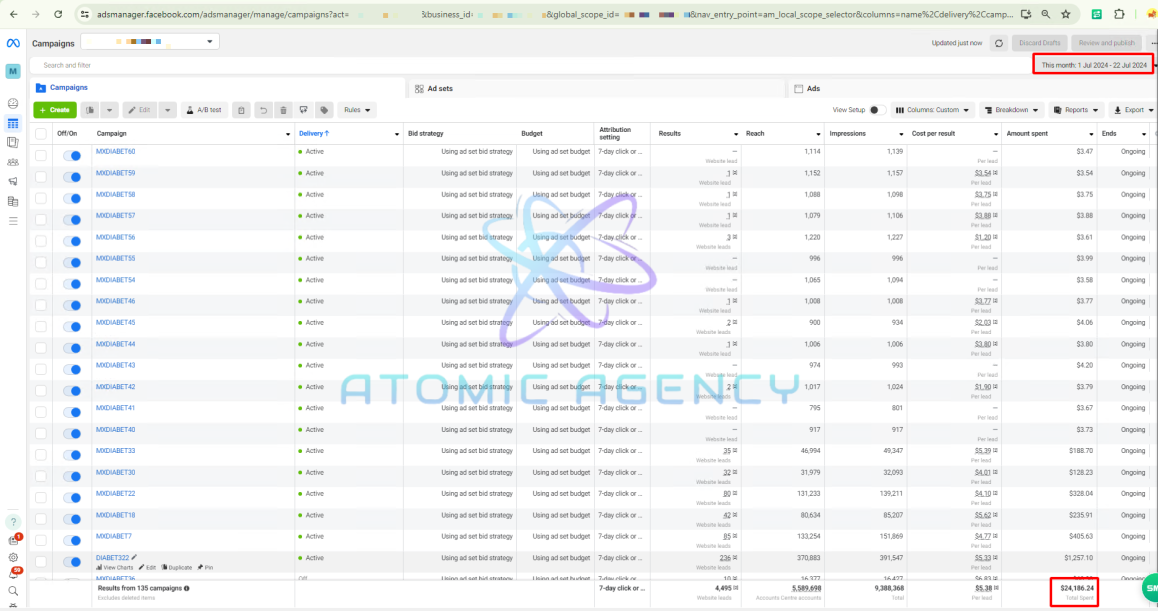This screenshot has height=611, width=1158.
Task: Open the Export dropdown
Action: click(1132, 110)
